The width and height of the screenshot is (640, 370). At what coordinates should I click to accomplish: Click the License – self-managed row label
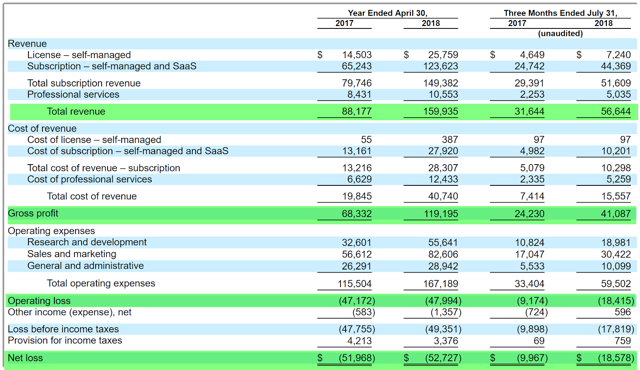coord(79,55)
